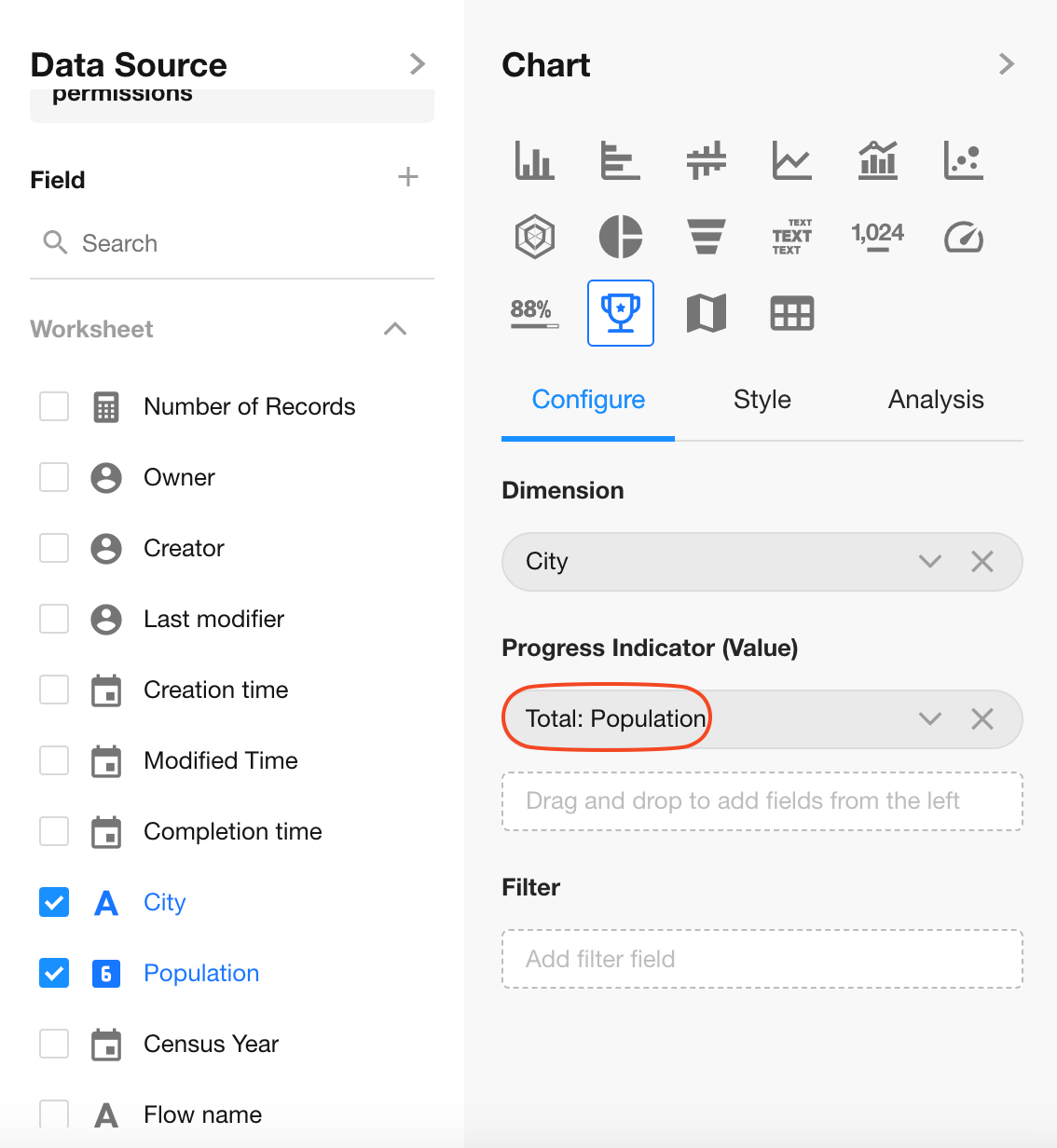Screen dimensions: 1057x1148
Task: Select the gauge chart icon
Action: [963, 237]
